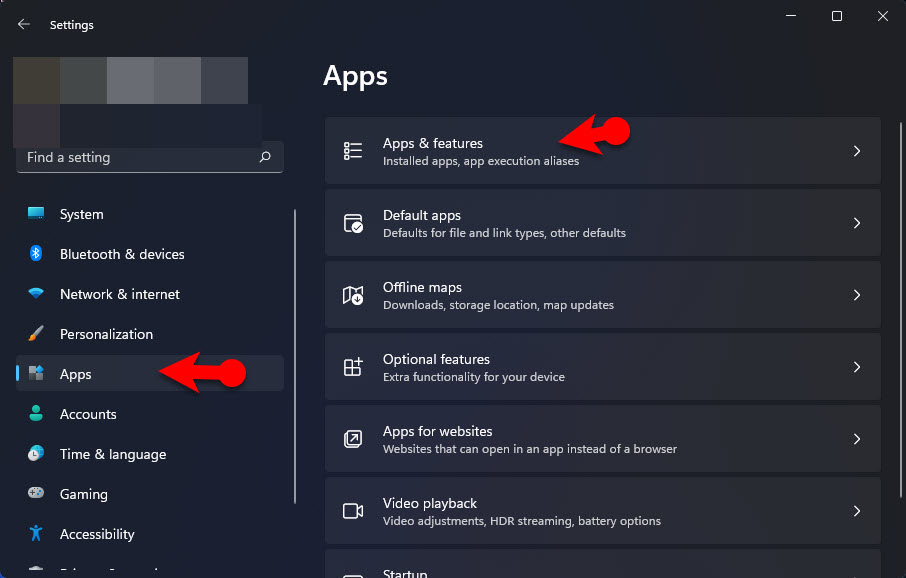Viewport: 906px width, 578px height.
Task: Expand Apps for websites chevron
Action: click(857, 439)
